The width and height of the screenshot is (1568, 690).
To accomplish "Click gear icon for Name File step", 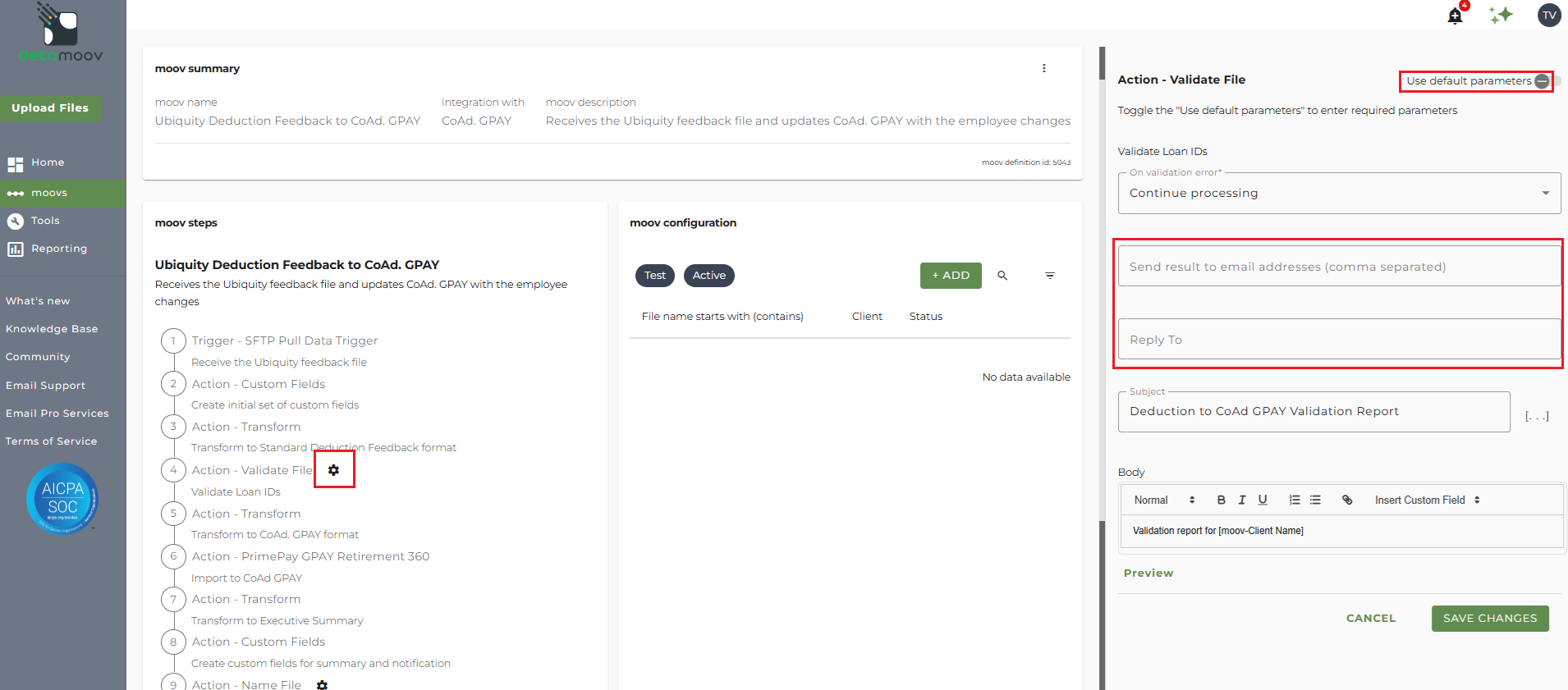I will (x=322, y=685).
